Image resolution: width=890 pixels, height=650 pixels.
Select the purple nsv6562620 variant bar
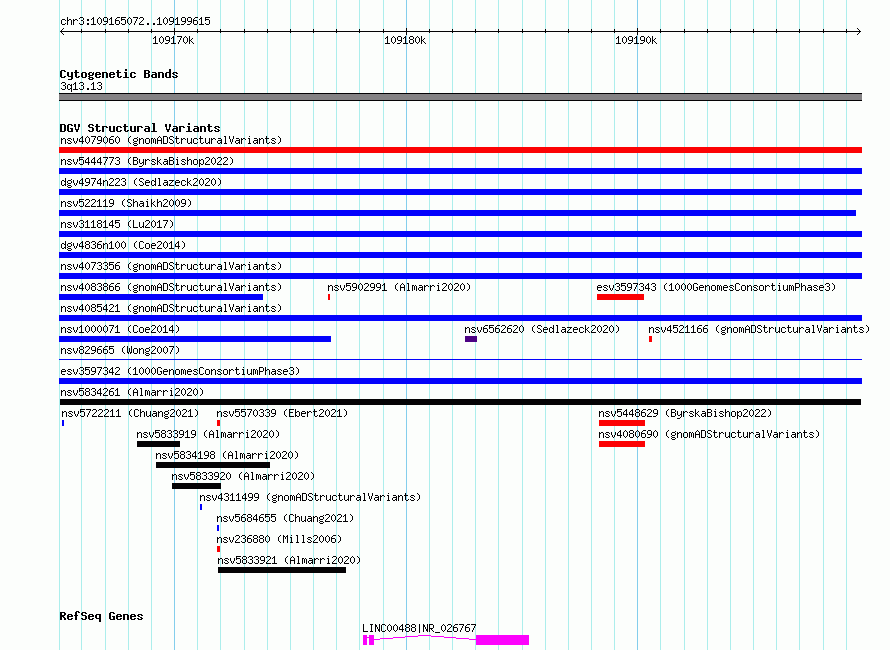[471, 339]
